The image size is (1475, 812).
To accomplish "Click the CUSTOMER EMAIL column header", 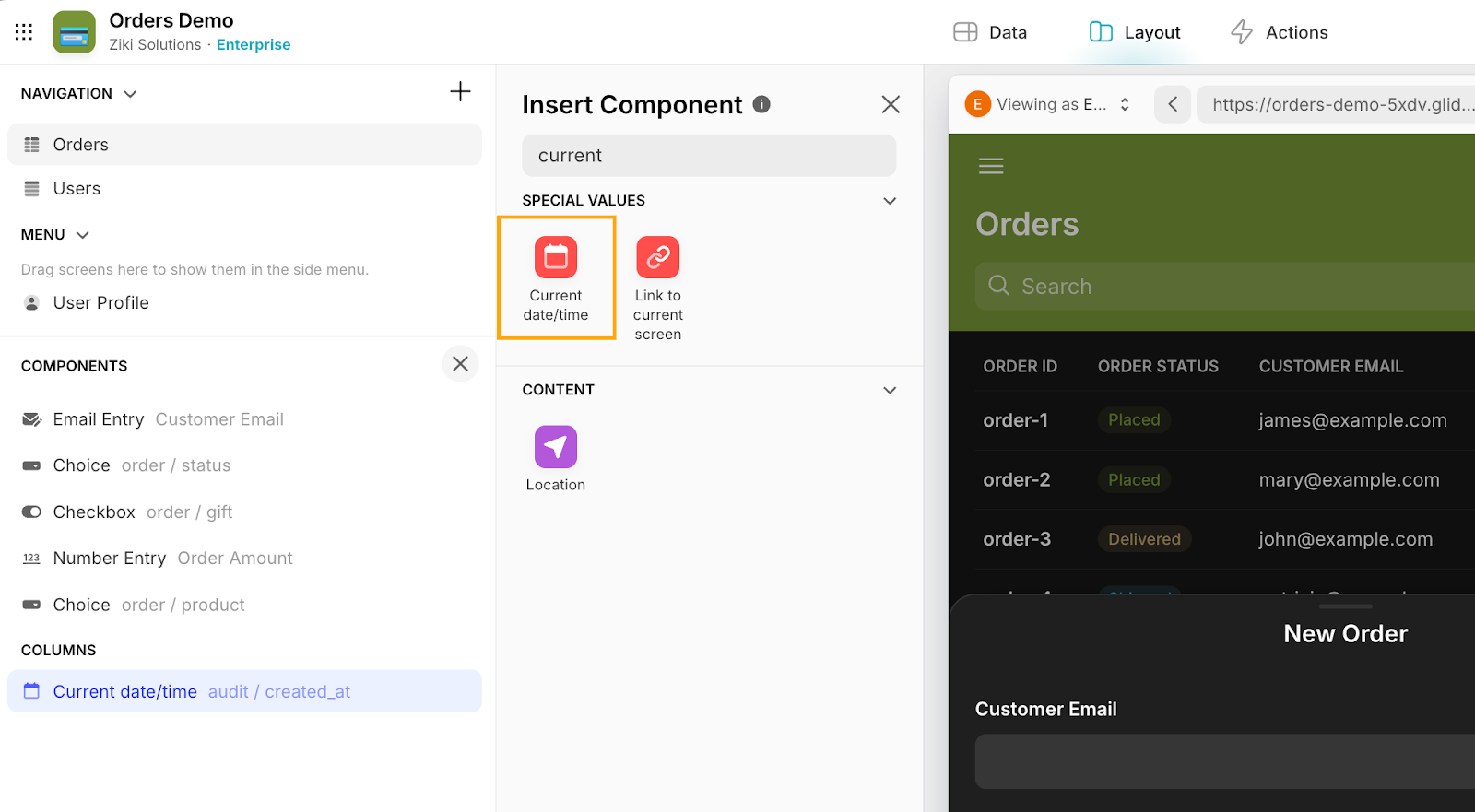I will pos(1331,366).
